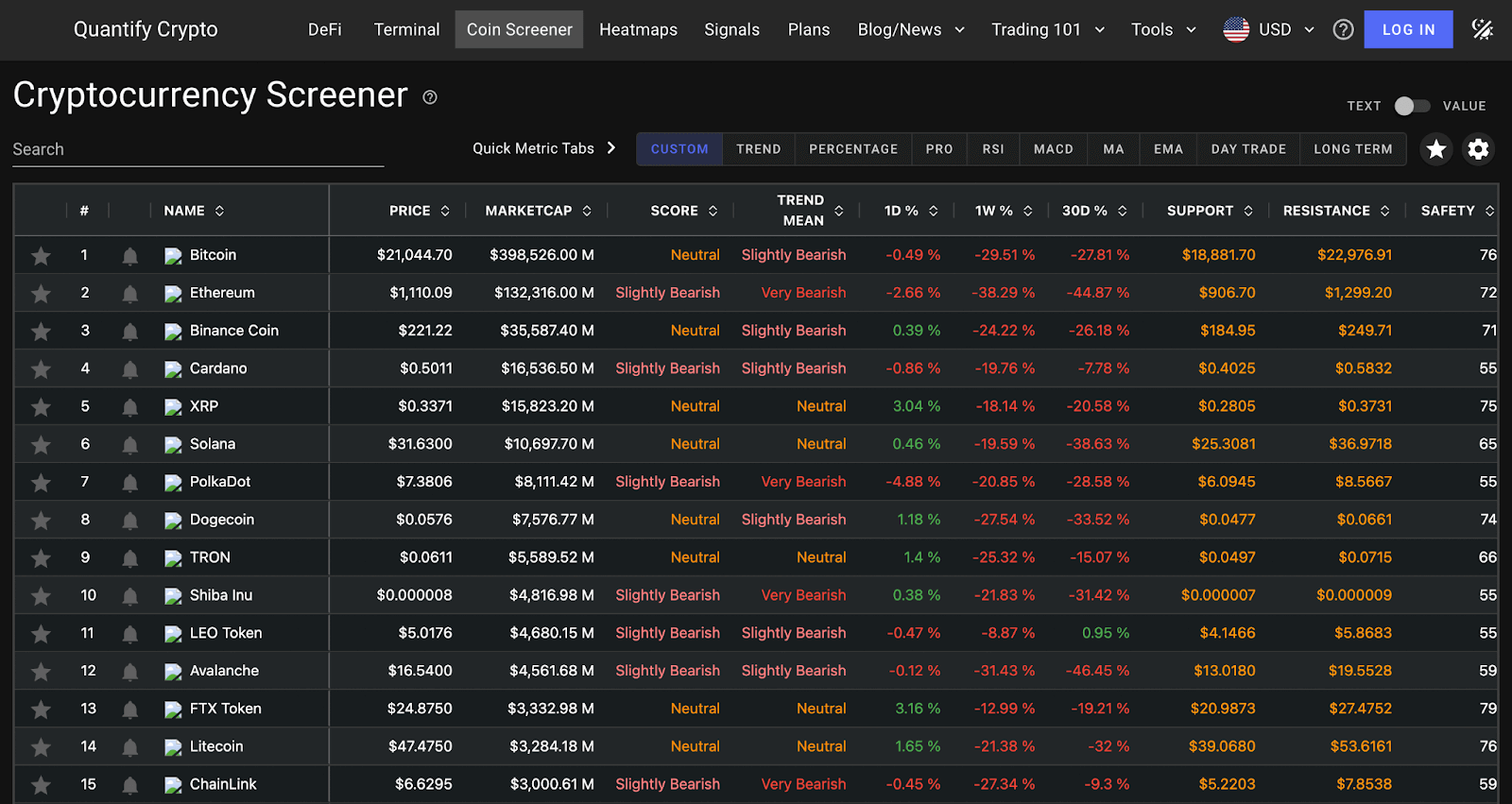Sort by the Price column header

click(420, 211)
